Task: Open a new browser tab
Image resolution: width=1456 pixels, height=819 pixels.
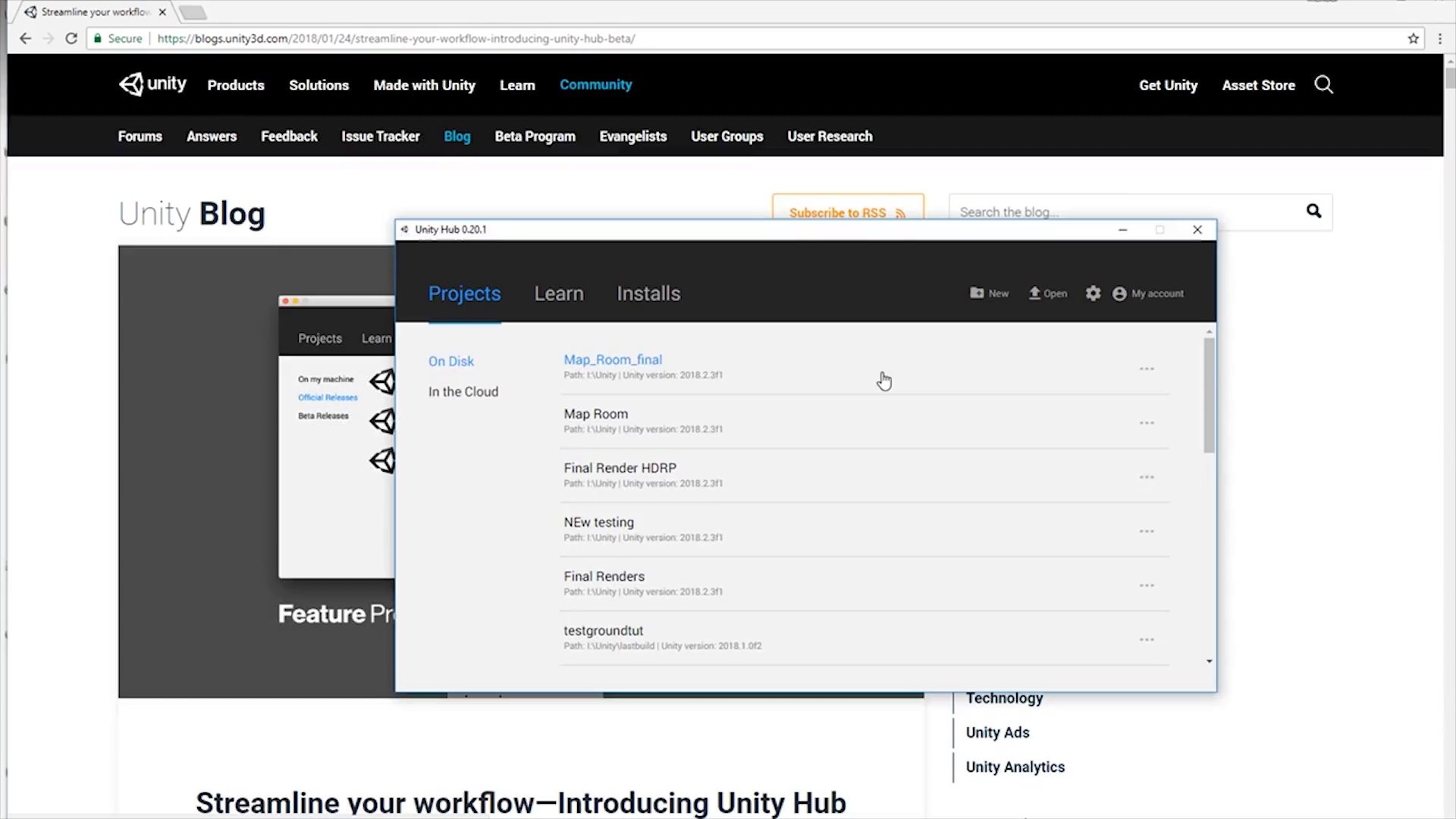Action: point(193,12)
